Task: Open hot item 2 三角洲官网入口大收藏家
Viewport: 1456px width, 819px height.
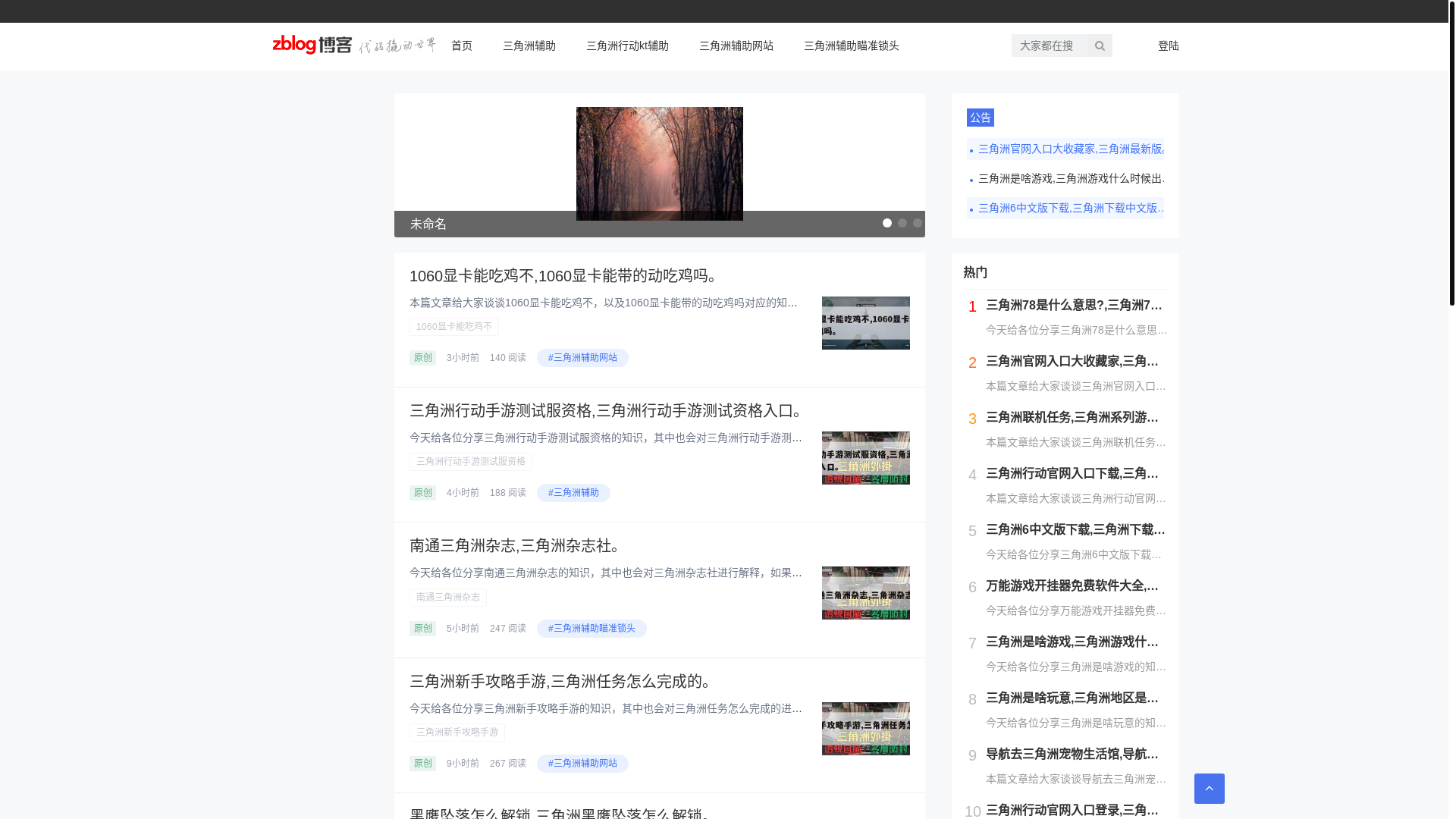Action: 1072,361
